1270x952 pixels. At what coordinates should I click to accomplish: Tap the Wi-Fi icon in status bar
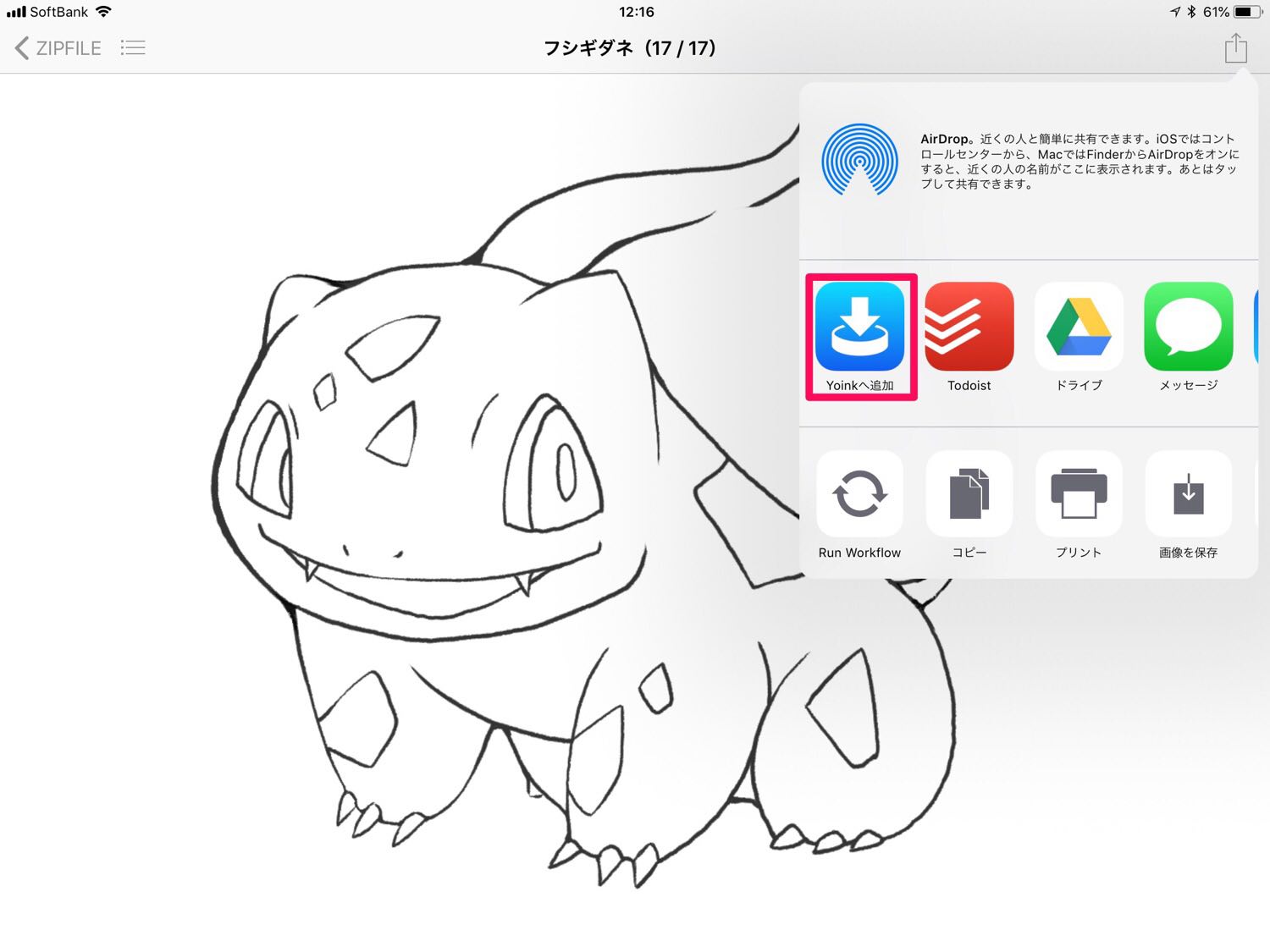pyautogui.click(x=103, y=12)
